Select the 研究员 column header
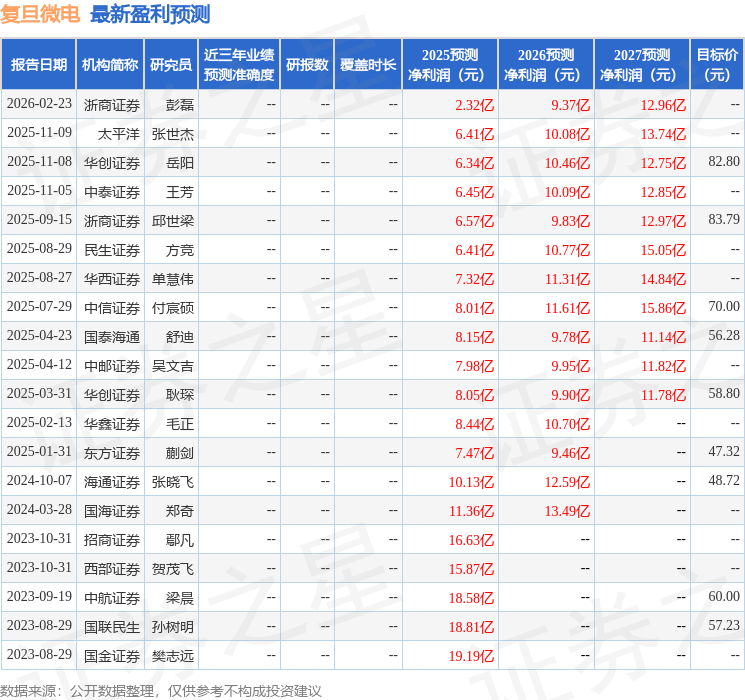 coord(171,65)
